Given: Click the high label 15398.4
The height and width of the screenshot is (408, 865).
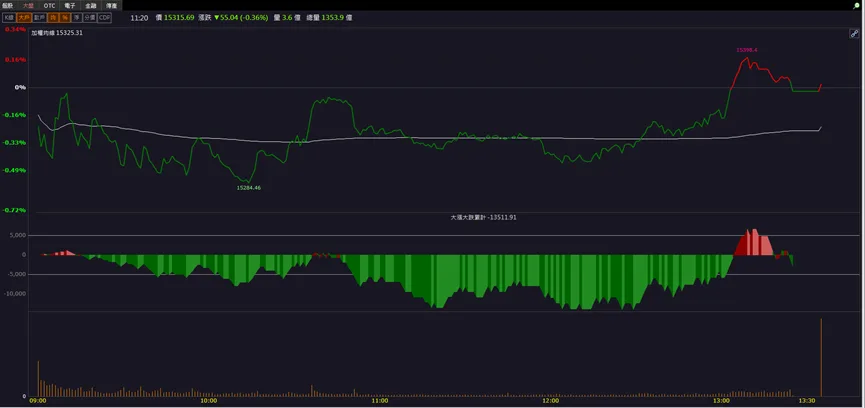Looking at the screenshot, I should [x=747, y=50].
